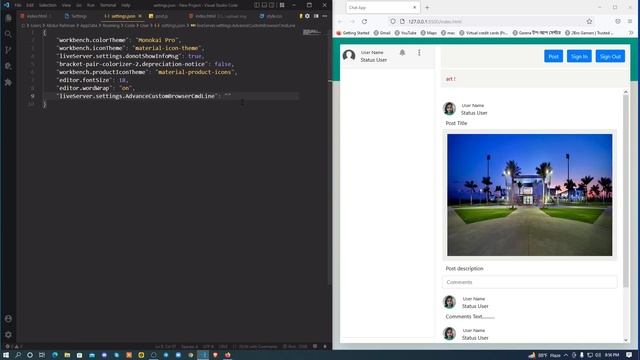
Task: Open the Explorer view in VS Code
Action: point(8,18)
